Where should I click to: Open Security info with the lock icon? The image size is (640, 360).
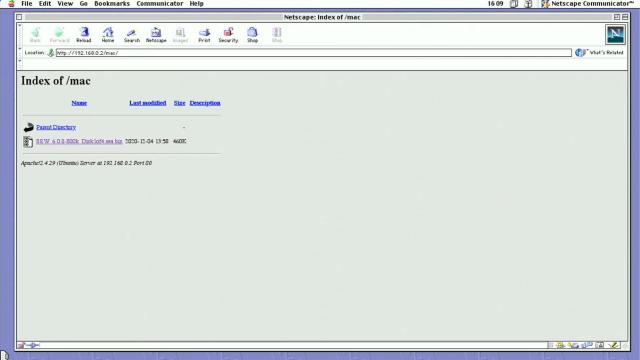tap(228, 35)
